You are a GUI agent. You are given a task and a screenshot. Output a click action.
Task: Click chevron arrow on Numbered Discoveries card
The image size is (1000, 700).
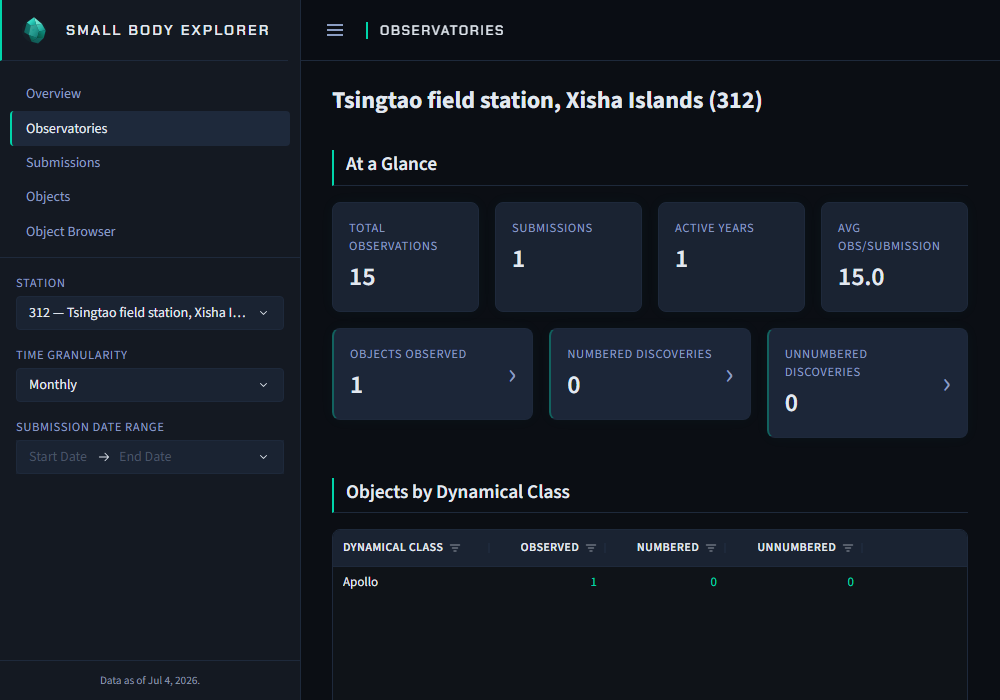730,376
